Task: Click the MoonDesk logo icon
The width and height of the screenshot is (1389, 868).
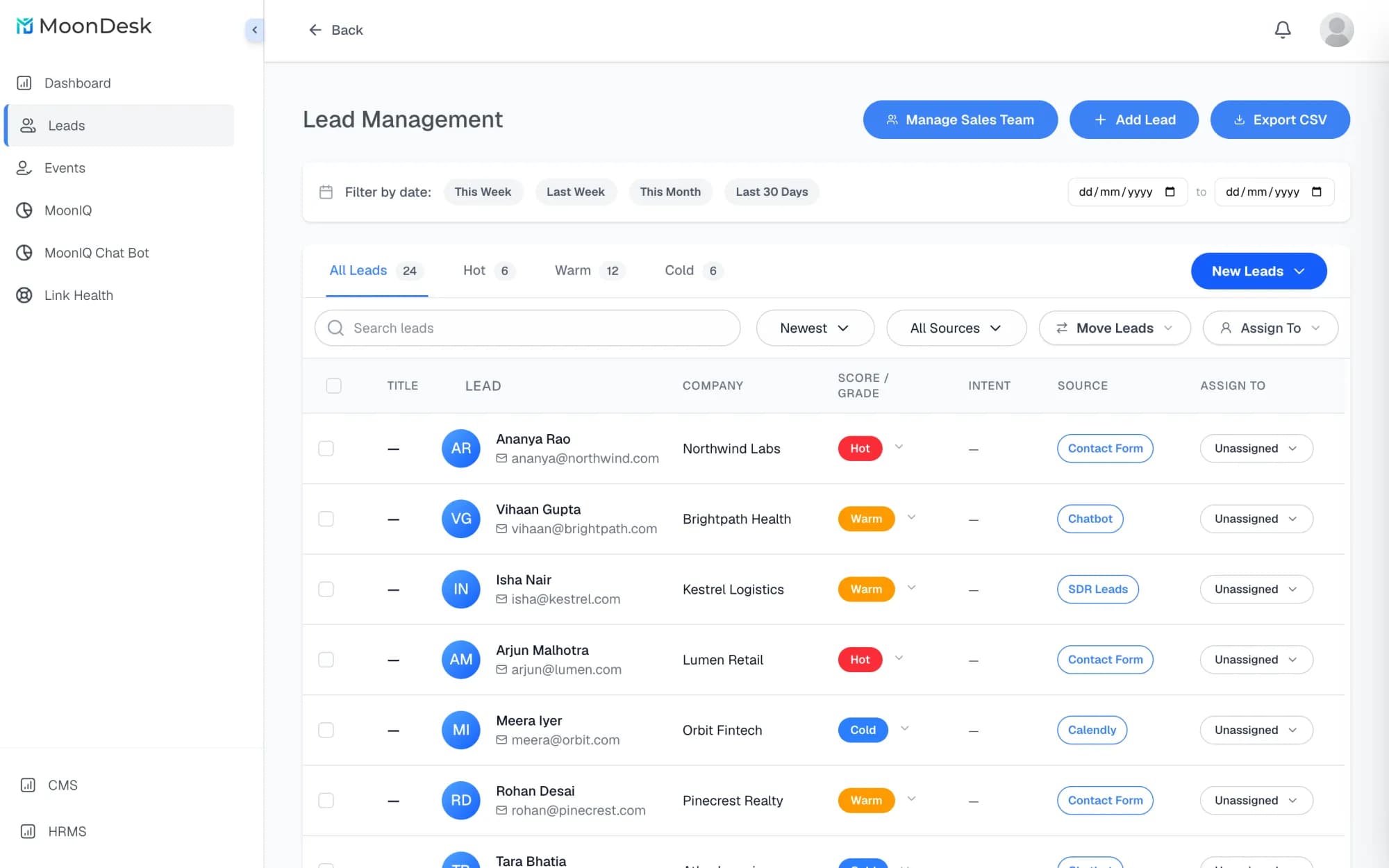Action: coord(24,26)
